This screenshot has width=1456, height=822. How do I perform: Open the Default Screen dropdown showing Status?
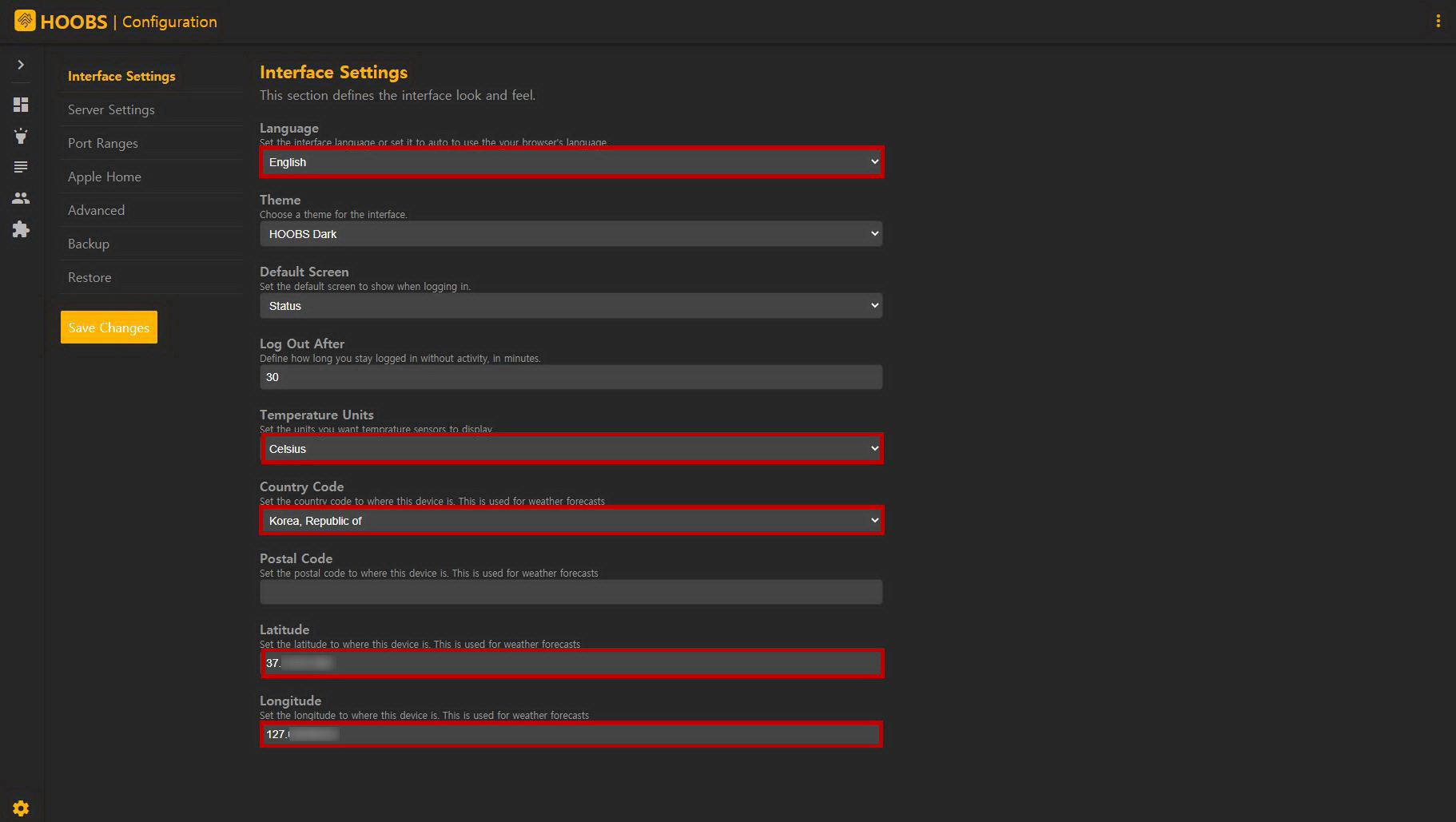[571, 306]
